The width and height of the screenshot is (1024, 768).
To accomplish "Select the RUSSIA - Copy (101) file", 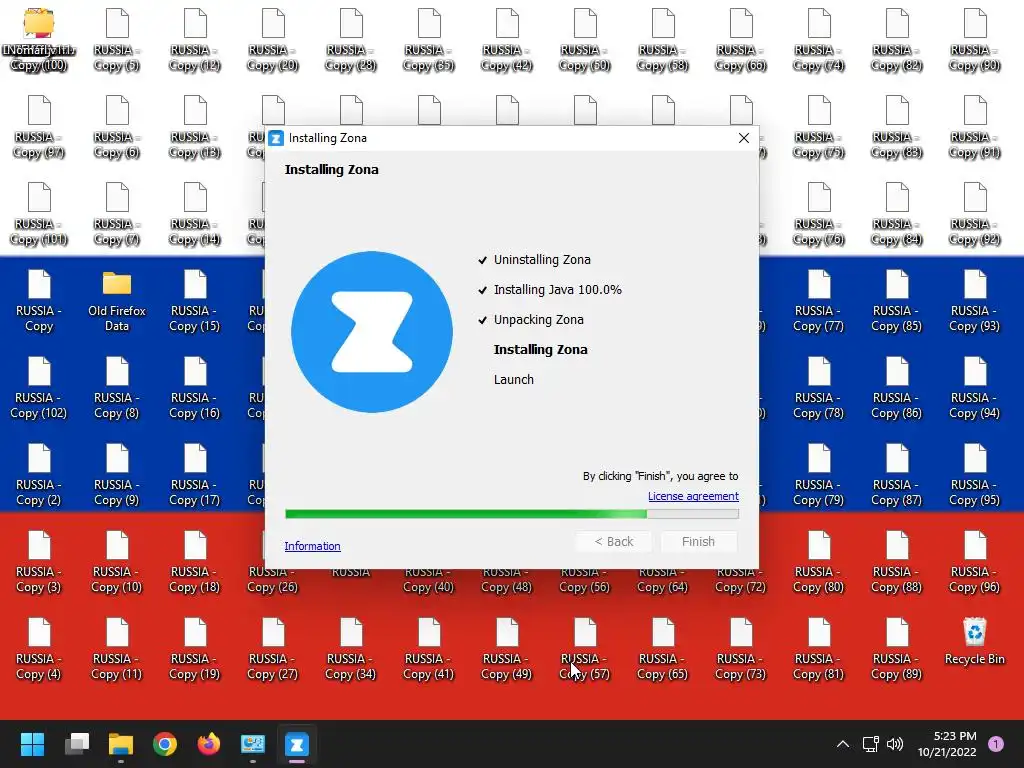I will [39, 214].
